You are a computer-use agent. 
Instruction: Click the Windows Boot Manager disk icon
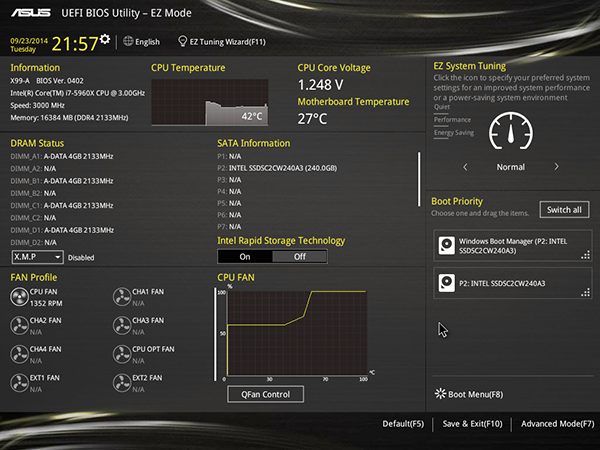click(446, 245)
